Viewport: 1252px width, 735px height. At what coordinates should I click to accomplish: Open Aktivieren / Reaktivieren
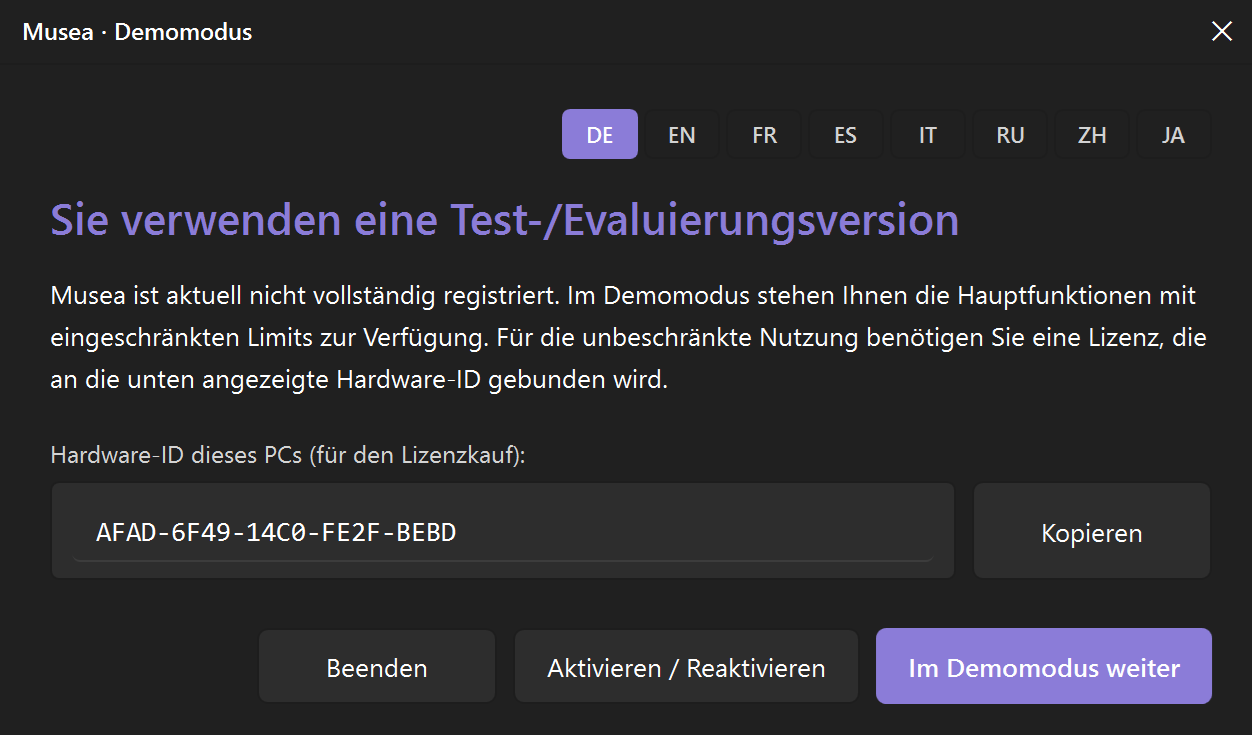[686, 667]
